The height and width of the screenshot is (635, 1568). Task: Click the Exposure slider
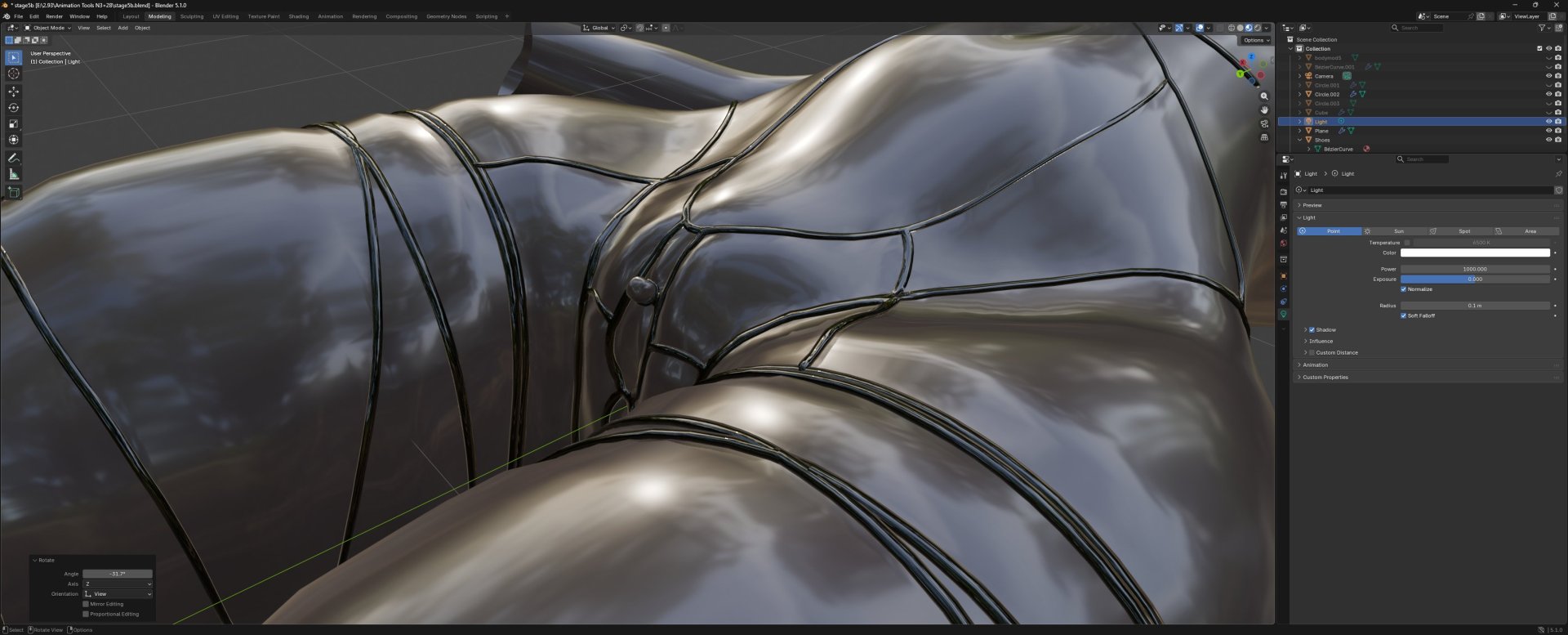tap(1475, 279)
